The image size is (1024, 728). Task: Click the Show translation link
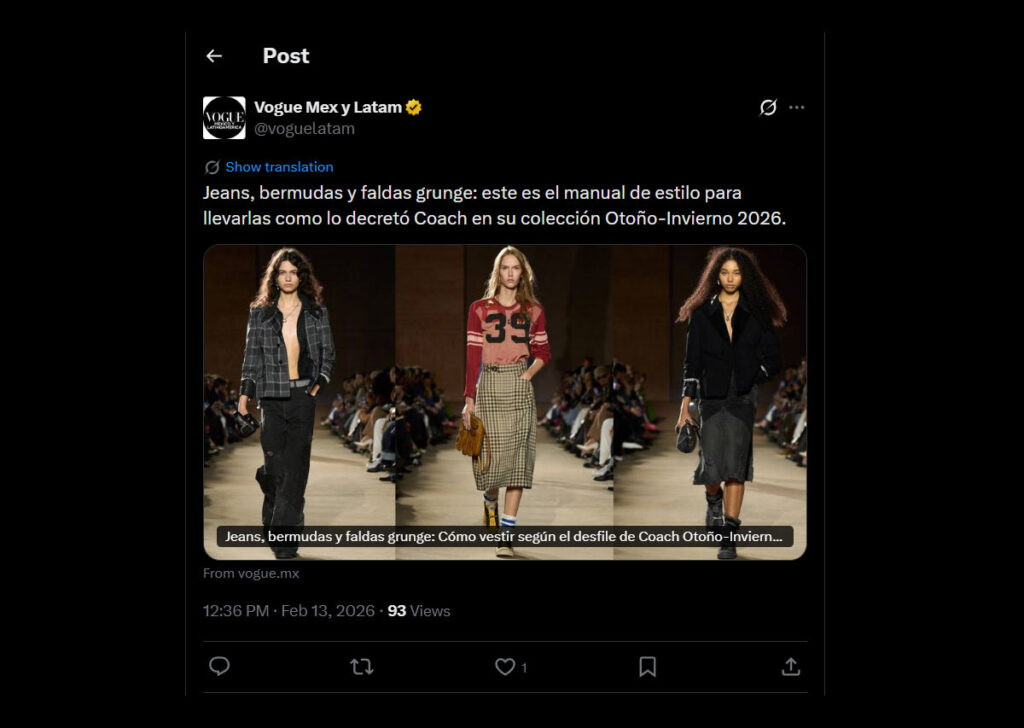click(x=279, y=167)
